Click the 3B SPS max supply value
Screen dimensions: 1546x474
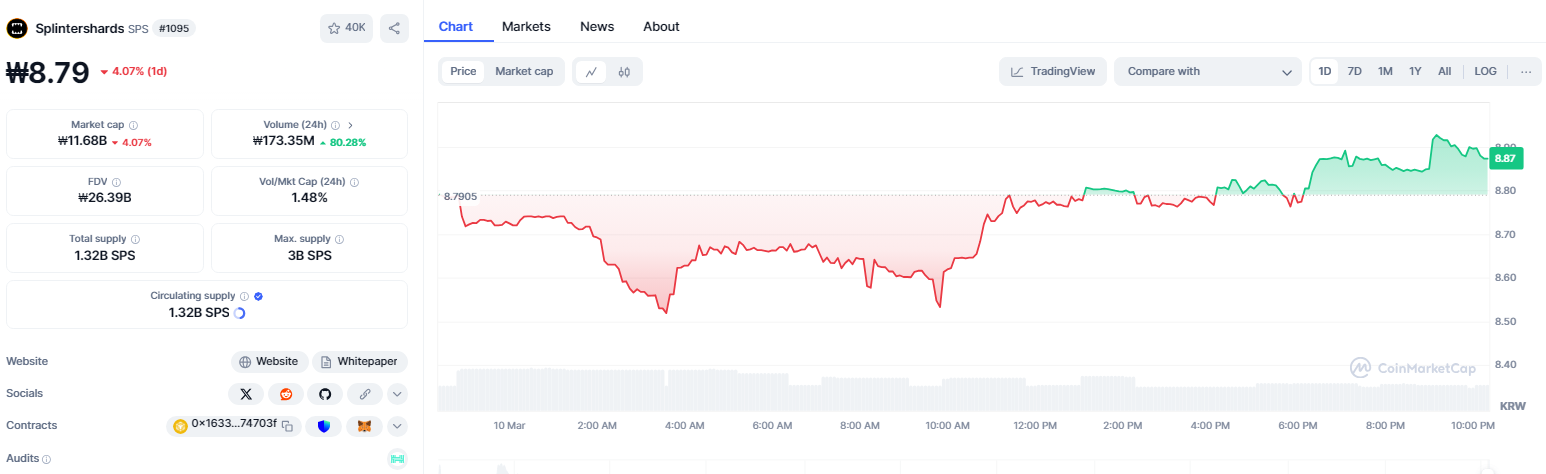tap(310, 255)
